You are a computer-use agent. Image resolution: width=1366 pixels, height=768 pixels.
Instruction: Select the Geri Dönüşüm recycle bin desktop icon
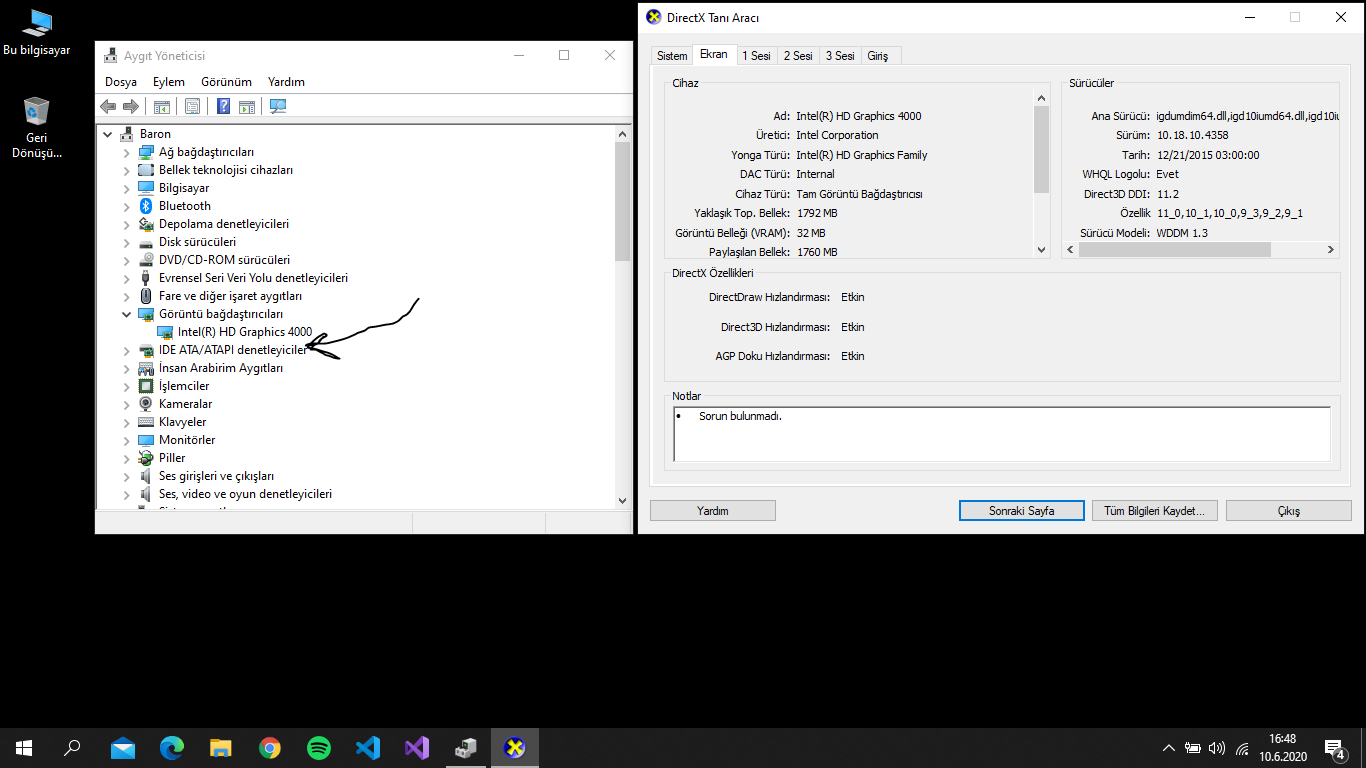pyautogui.click(x=37, y=128)
